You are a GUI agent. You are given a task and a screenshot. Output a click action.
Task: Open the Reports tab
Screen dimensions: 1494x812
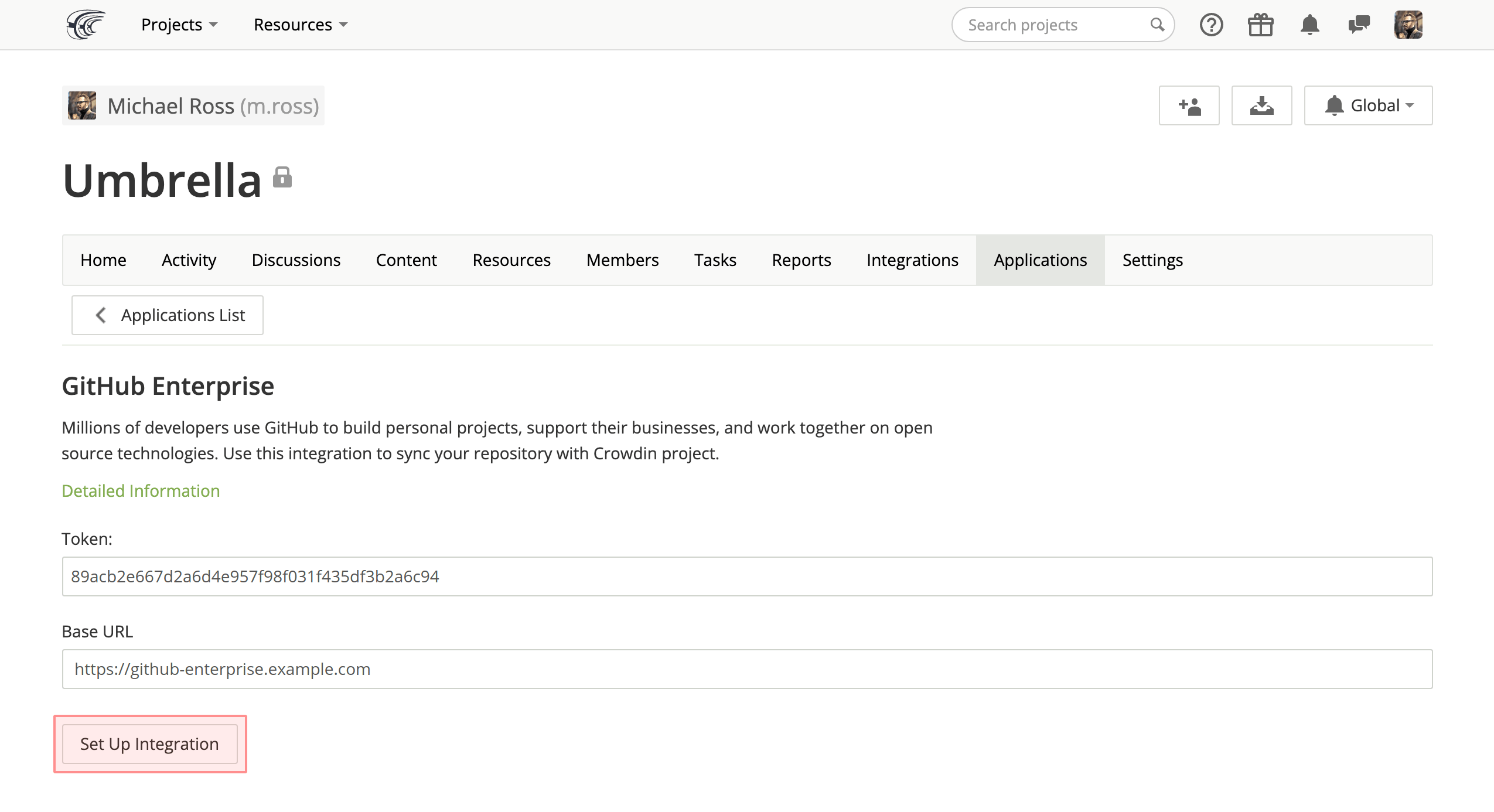[x=801, y=260]
